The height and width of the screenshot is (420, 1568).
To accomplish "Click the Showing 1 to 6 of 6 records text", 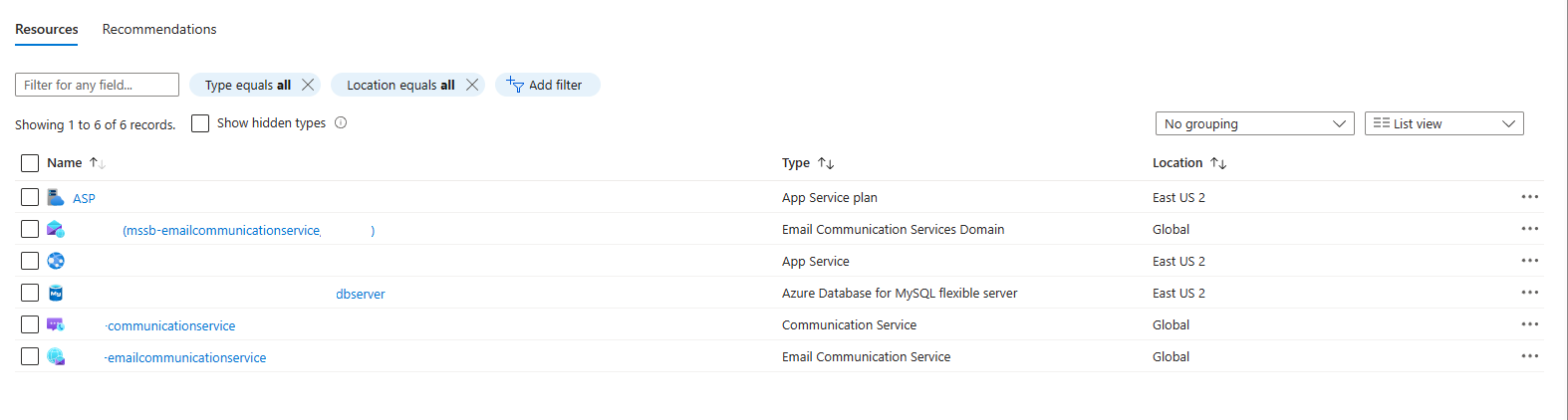I will coord(96,124).
